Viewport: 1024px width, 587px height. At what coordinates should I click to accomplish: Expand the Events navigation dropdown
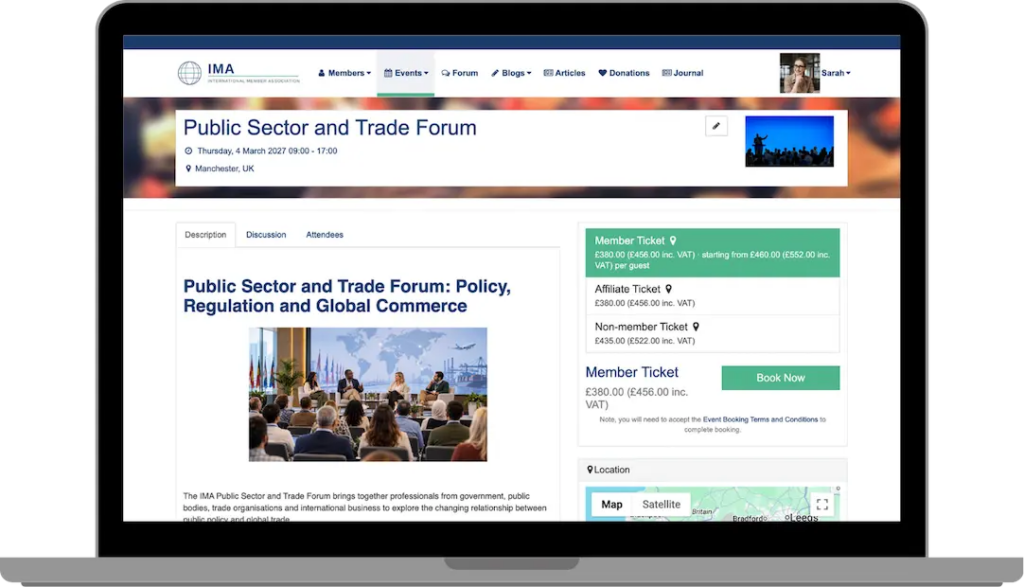(406, 73)
